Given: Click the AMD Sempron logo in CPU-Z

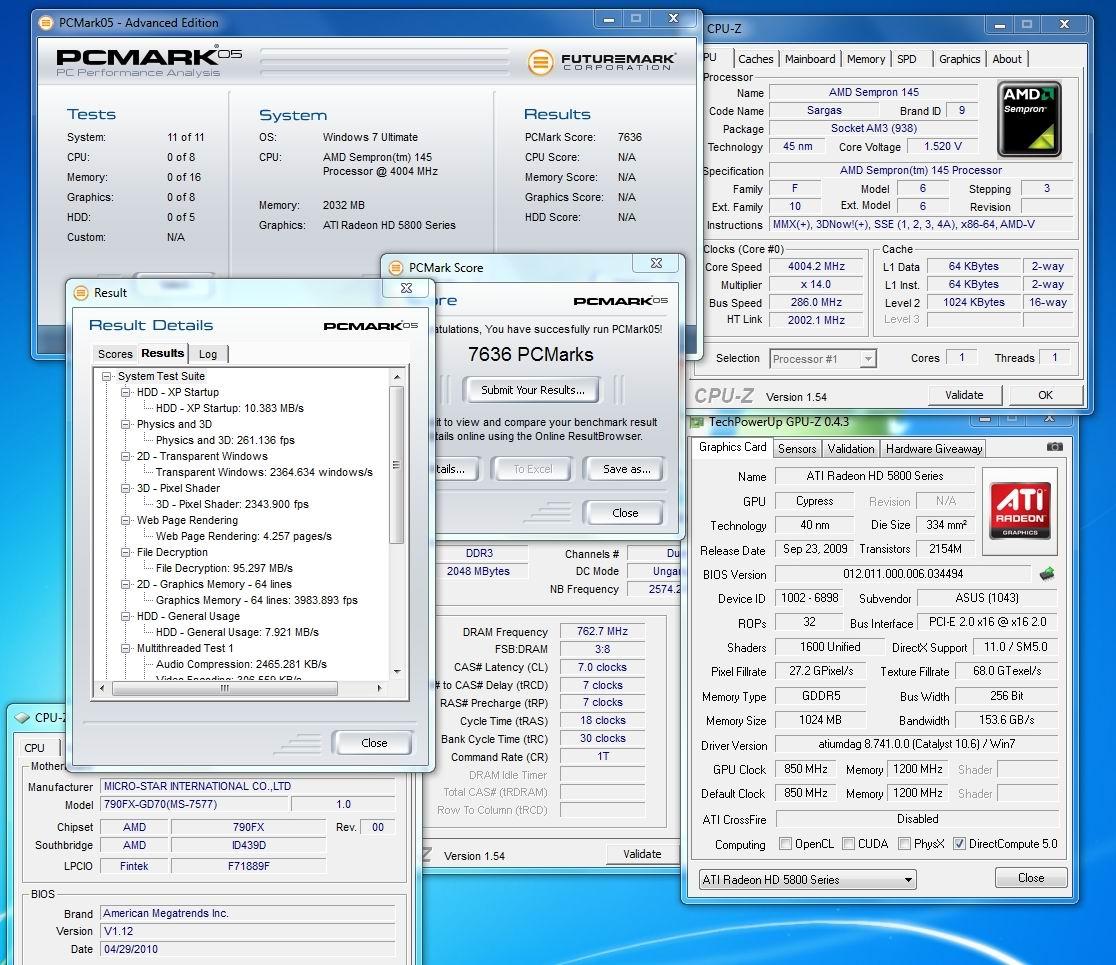Looking at the screenshot, I should pyautogui.click(x=1029, y=119).
